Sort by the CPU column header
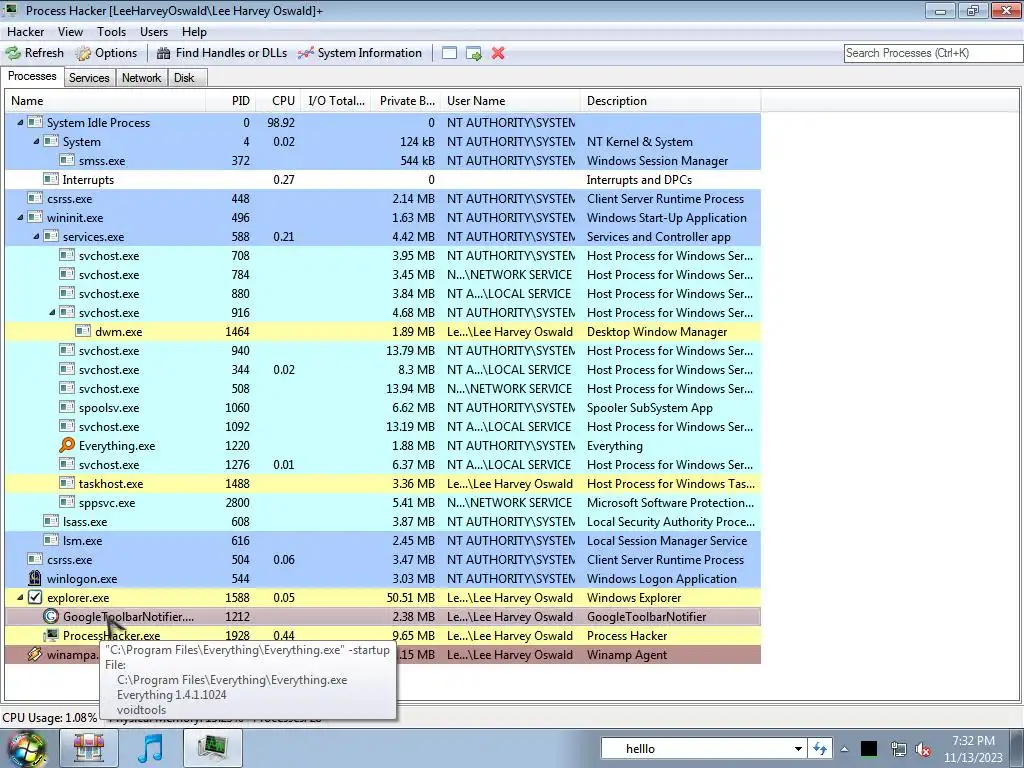1024x768 pixels. 278,101
